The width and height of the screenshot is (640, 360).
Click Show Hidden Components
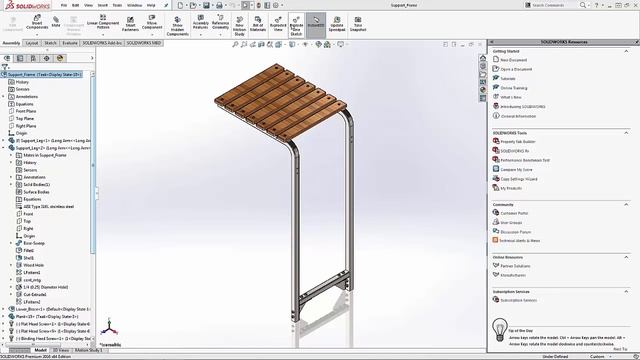click(178, 27)
